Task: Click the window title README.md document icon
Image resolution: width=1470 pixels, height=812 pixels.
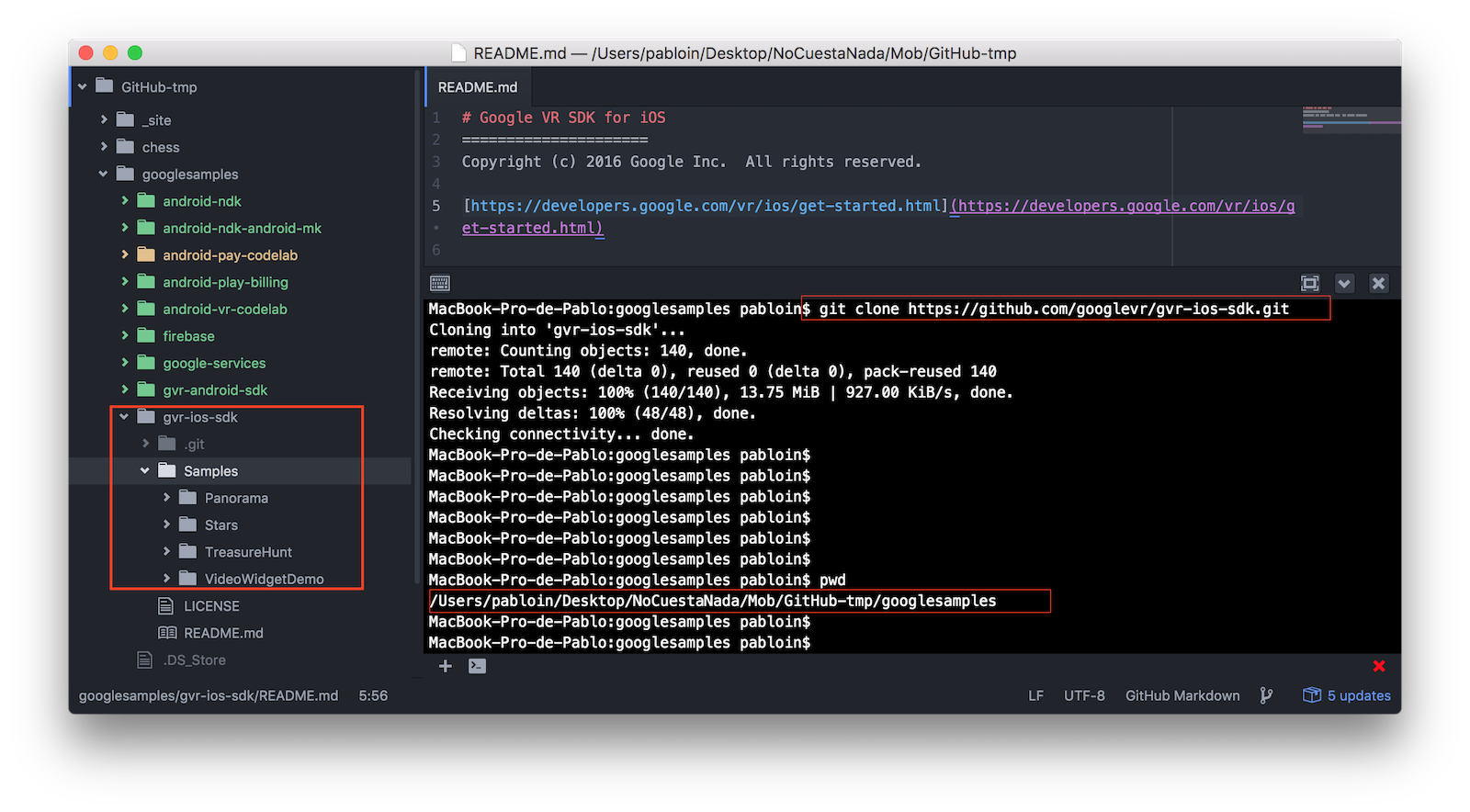Action: (458, 53)
